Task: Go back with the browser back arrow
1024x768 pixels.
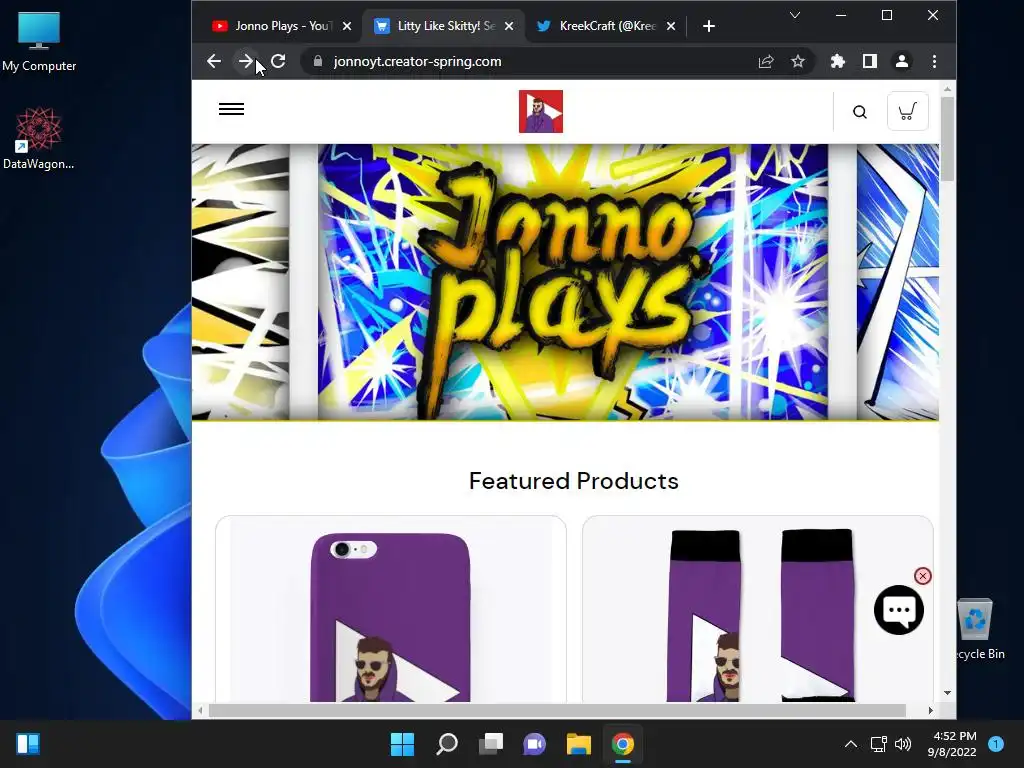Action: pyautogui.click(x=214, y=61)
